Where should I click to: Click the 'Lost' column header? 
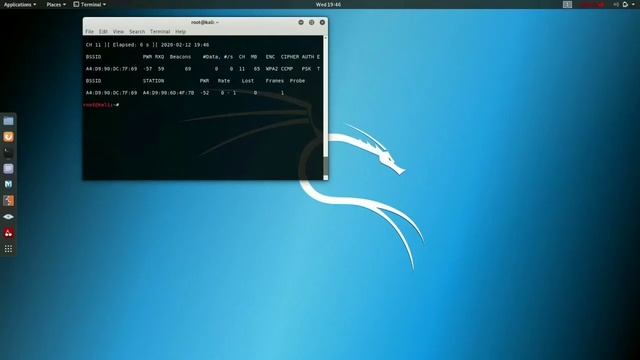(248, 81)
